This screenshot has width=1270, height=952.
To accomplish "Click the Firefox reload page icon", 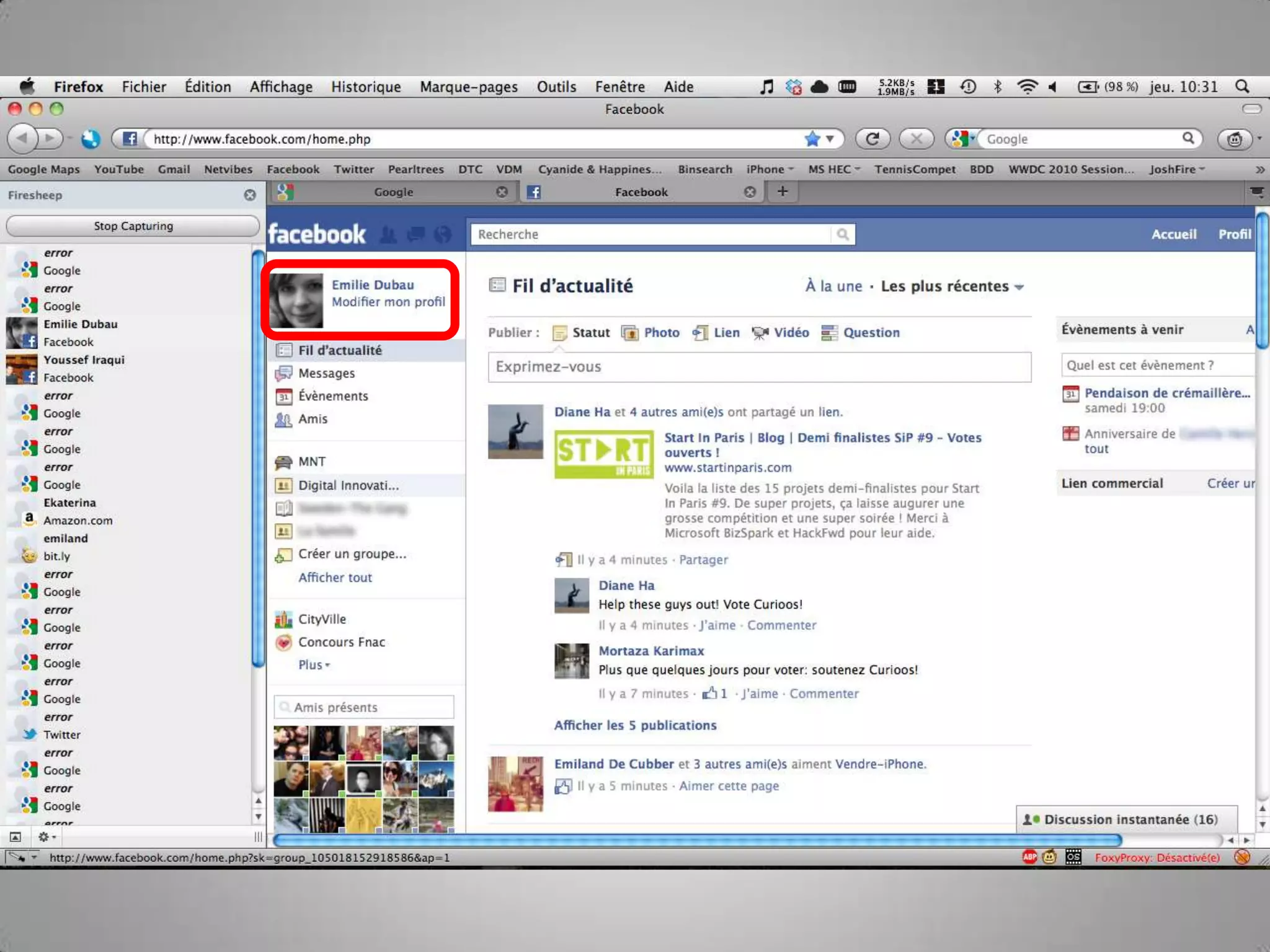I will [x=873, y=139].
